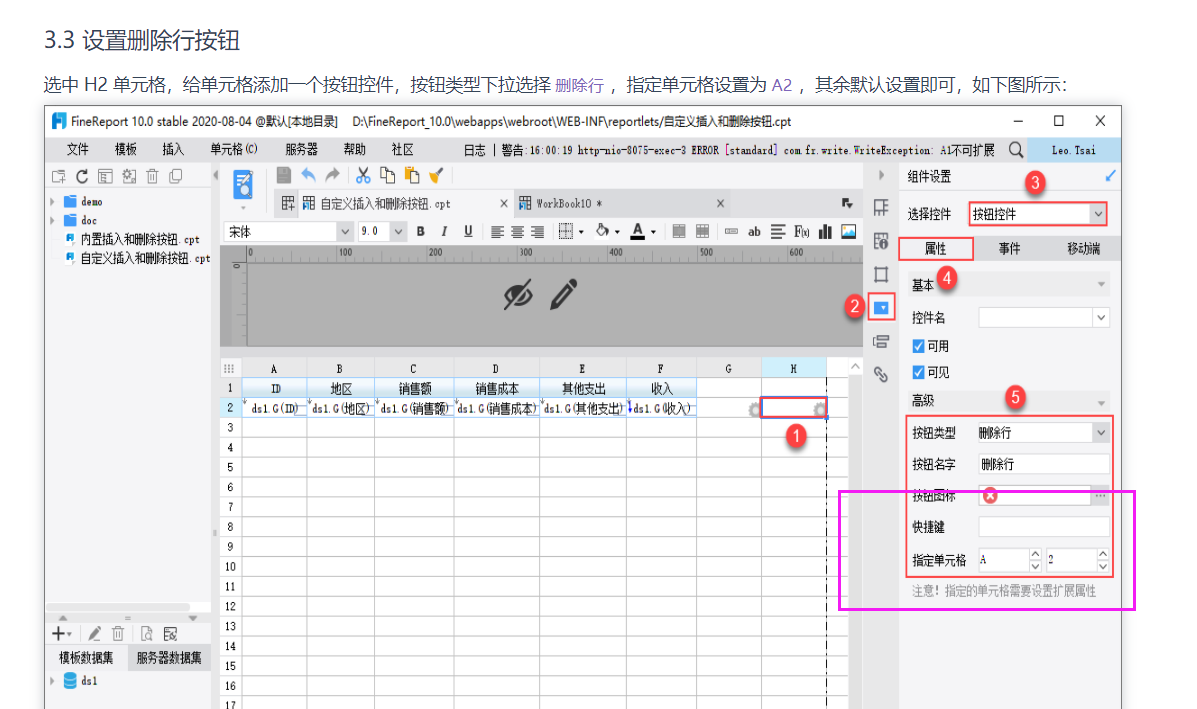
Task: Toggle bold formatting button
Action: (x=421, y=232)
